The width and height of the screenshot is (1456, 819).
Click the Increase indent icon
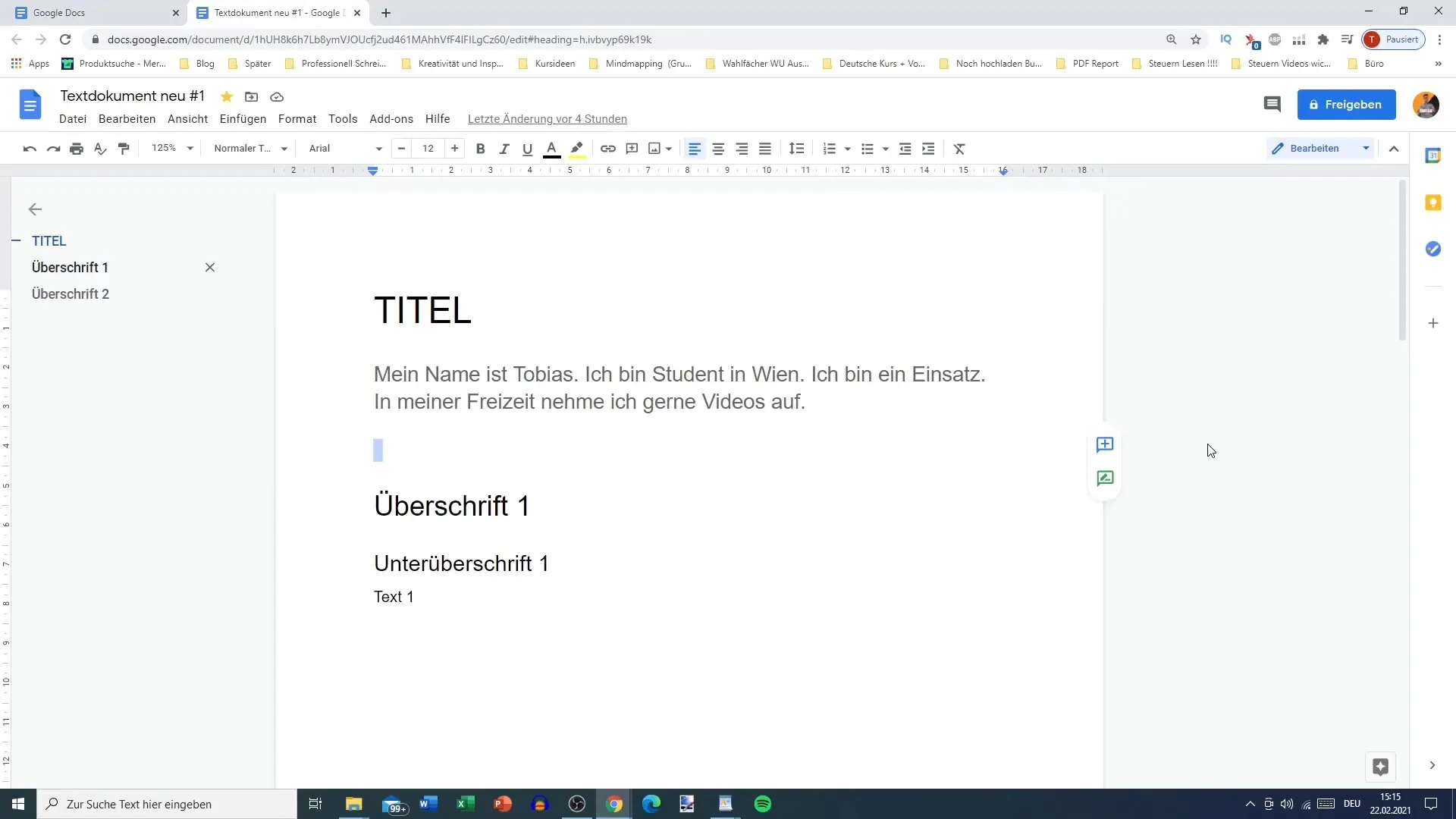[x=928, y=148]
